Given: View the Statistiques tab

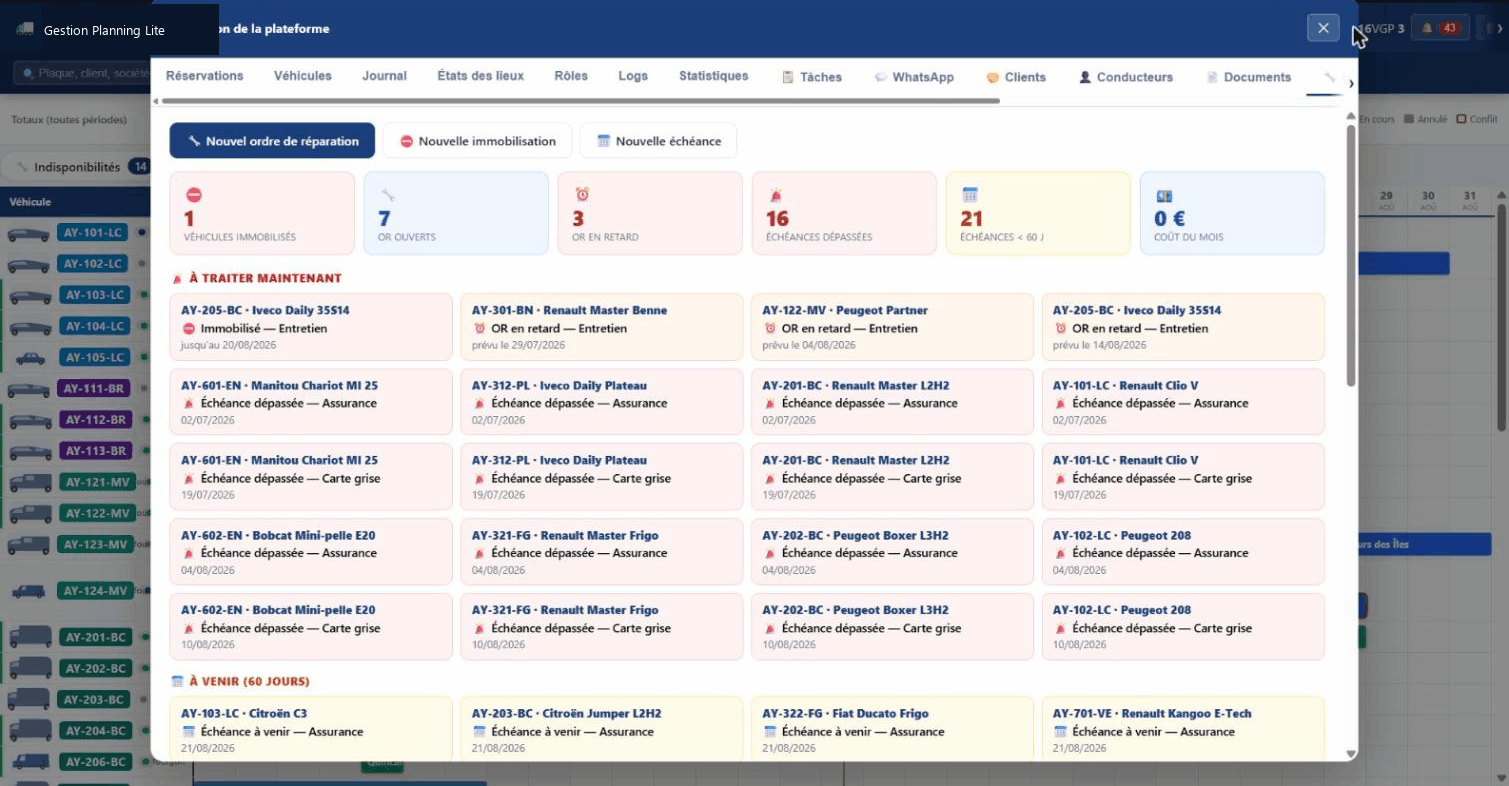Looking at the screenshot, I should point(713,76).
